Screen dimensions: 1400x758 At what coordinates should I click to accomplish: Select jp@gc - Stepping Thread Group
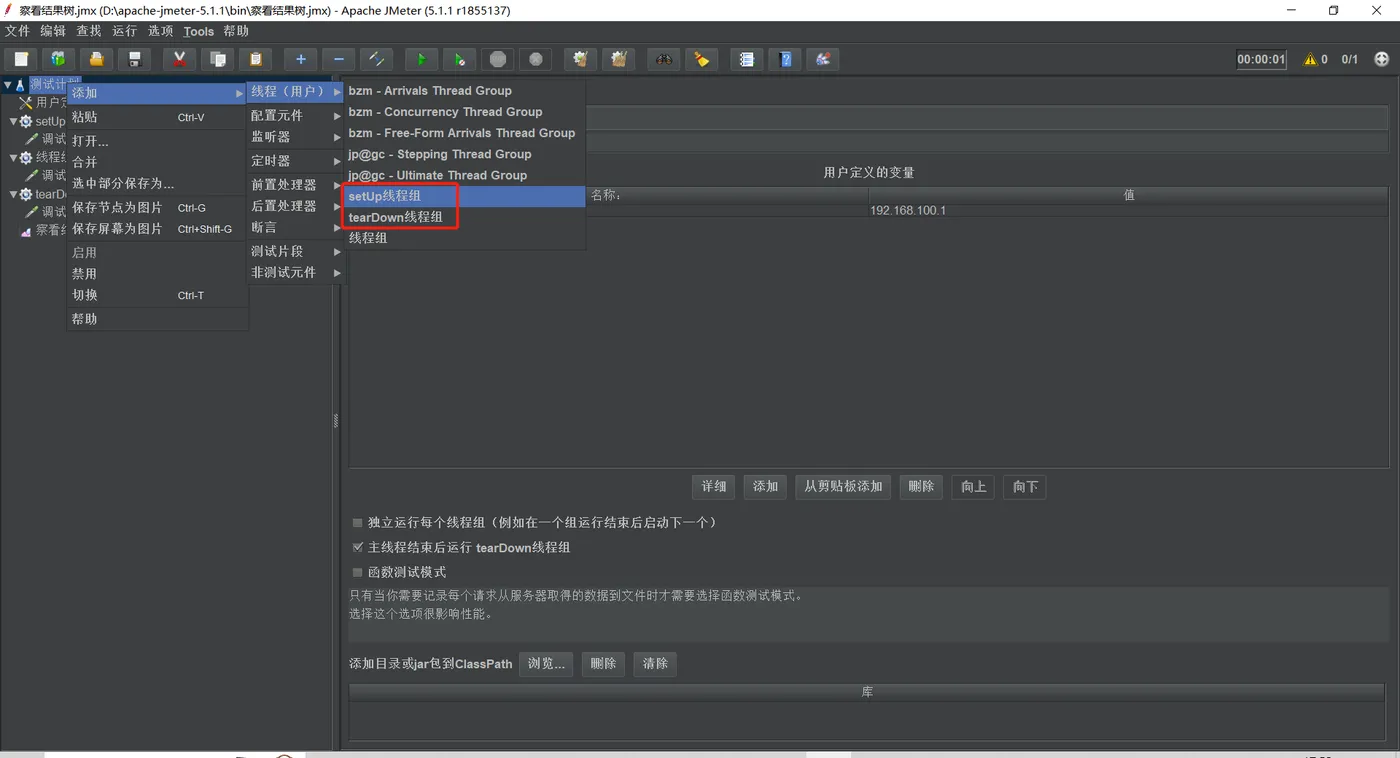(x=464, y=154)
